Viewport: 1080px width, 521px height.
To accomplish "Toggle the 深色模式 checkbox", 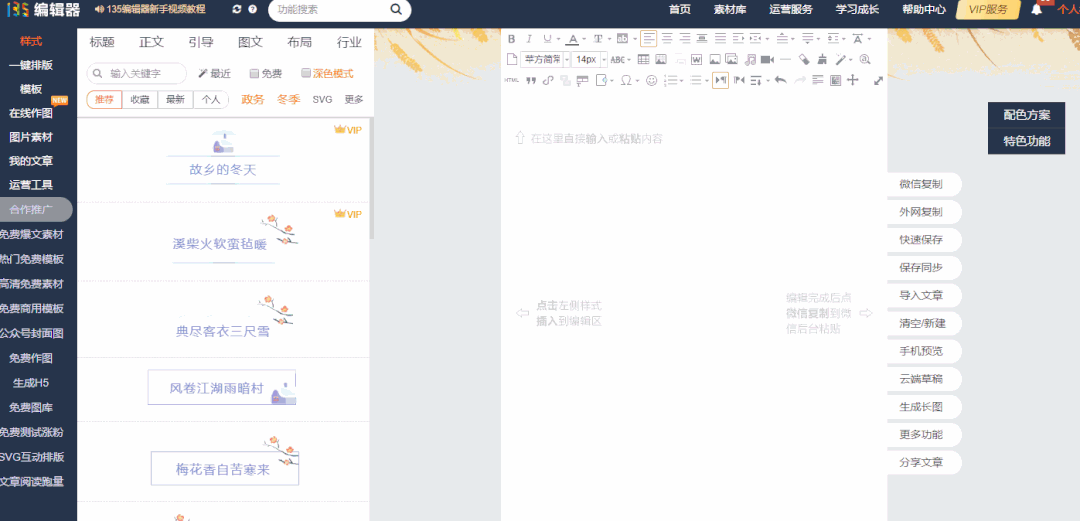I will click(x=306, y=74).
